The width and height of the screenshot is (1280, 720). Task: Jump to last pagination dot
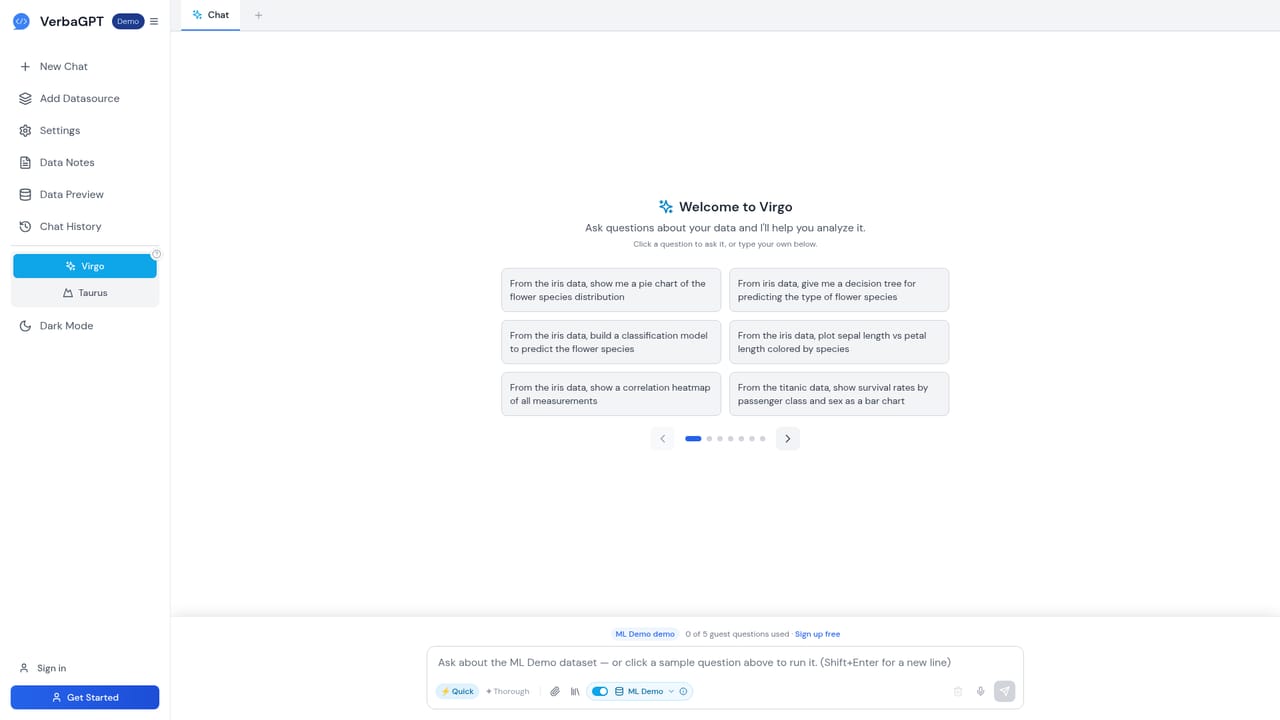click(763, 438)
